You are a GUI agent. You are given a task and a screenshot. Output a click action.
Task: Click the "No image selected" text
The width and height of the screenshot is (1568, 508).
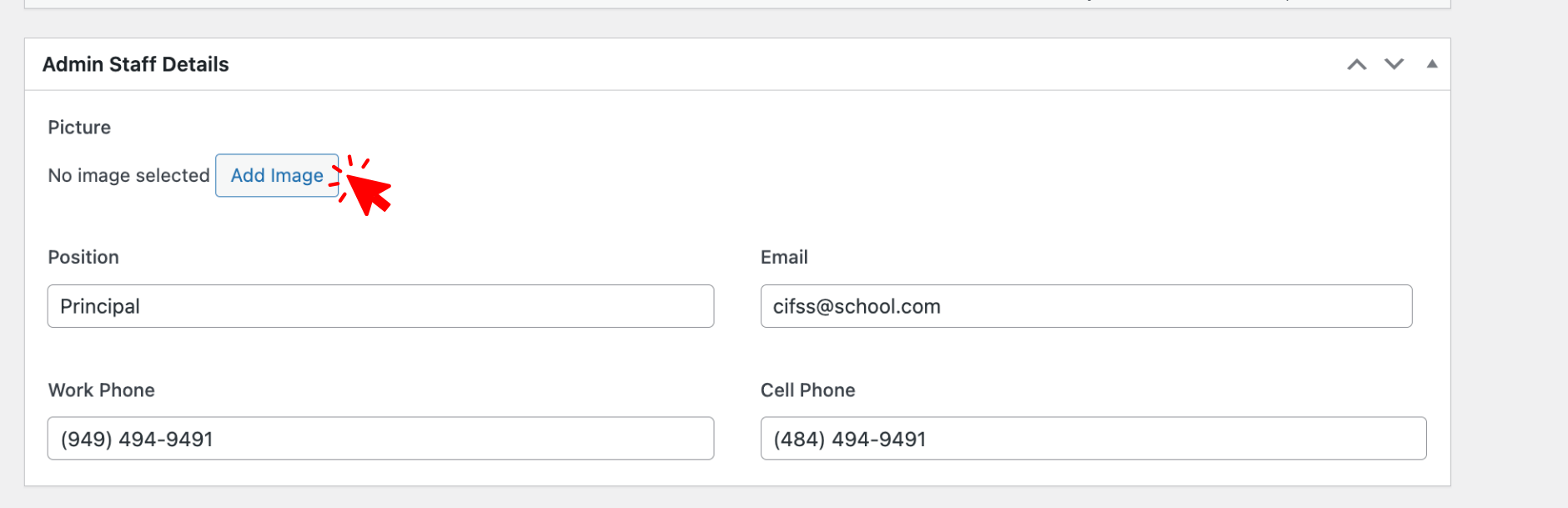(128, 175)
